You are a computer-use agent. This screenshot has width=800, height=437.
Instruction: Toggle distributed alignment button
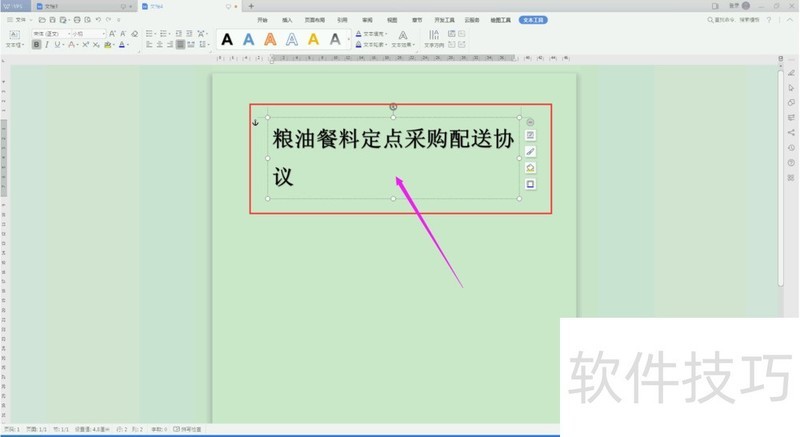coord(191,45)
